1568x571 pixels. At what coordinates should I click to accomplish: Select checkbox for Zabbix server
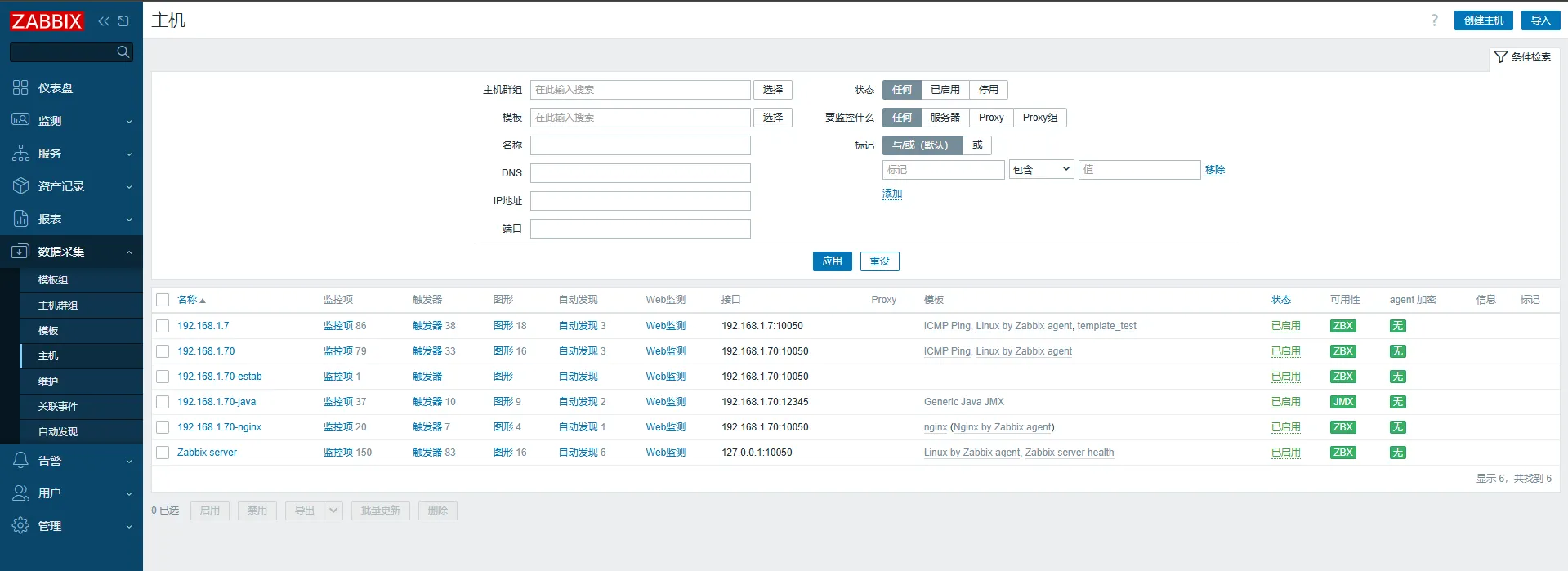pyautogui.click(x=163, y=453)
